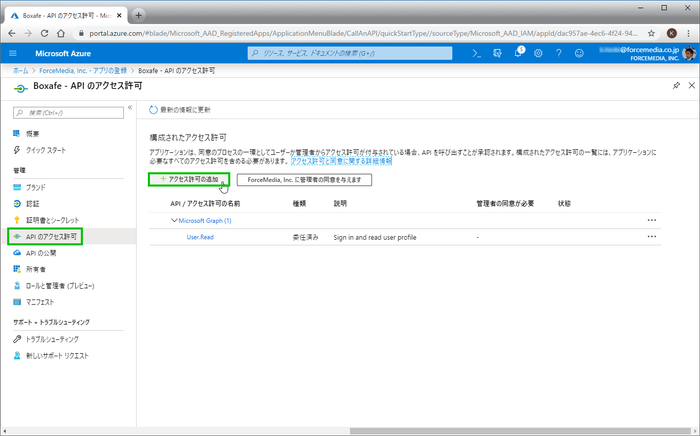This screenshot has height=436, width=700.
Task: Go to ForceMedia, Inc. - アプリの登録 breadcrumb
Action: click(x=83, y=71)
